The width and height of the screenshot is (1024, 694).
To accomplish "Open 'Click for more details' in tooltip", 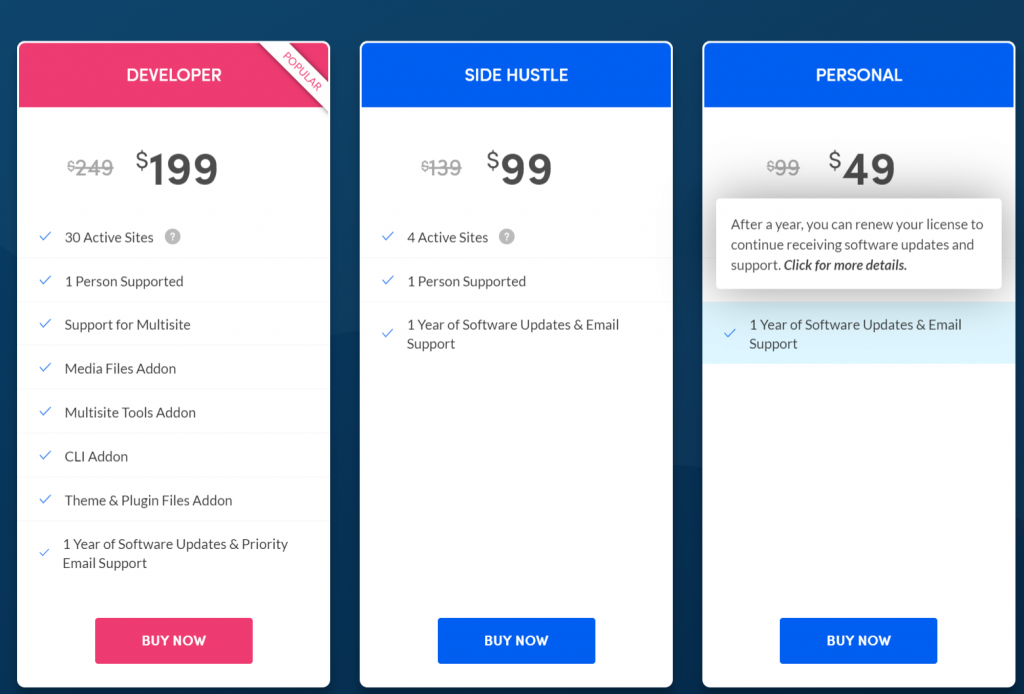I will (845, 265).
